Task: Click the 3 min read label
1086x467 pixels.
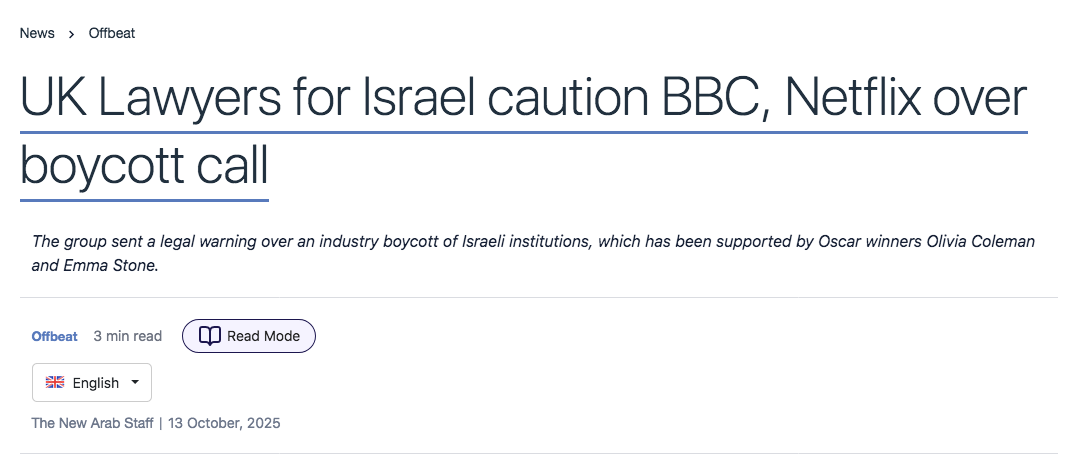Action: tap(128, 336)
